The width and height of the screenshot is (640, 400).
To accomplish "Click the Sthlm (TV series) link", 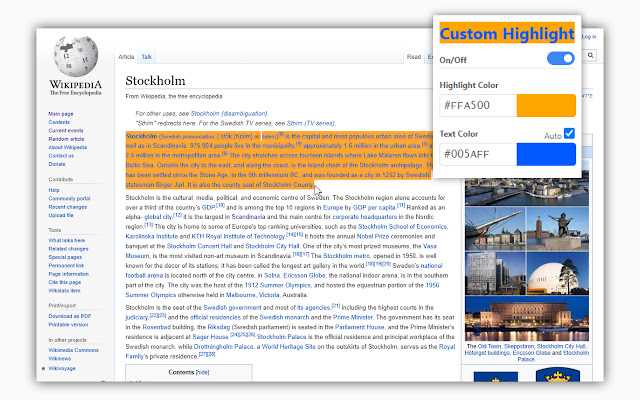I will [x=310, y=123].
